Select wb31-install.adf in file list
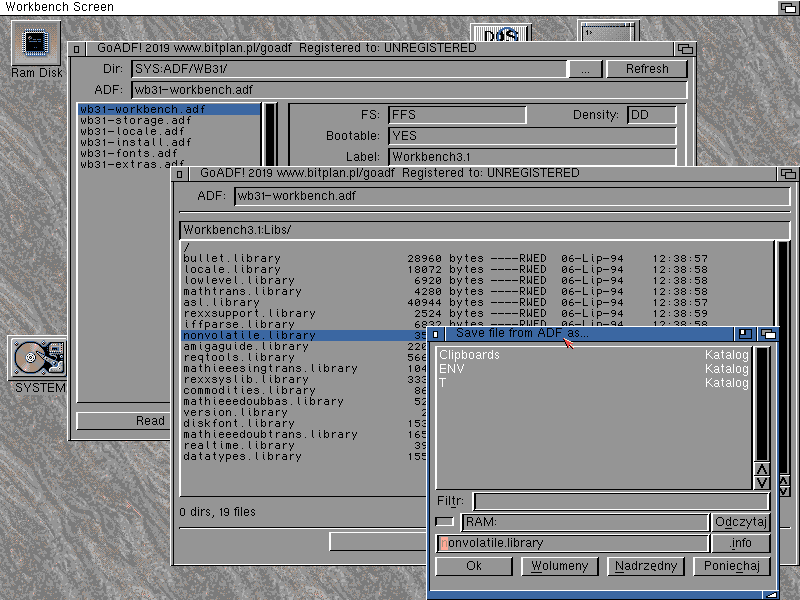This screenshot has height=600, width=800. [x=169, y=142]
